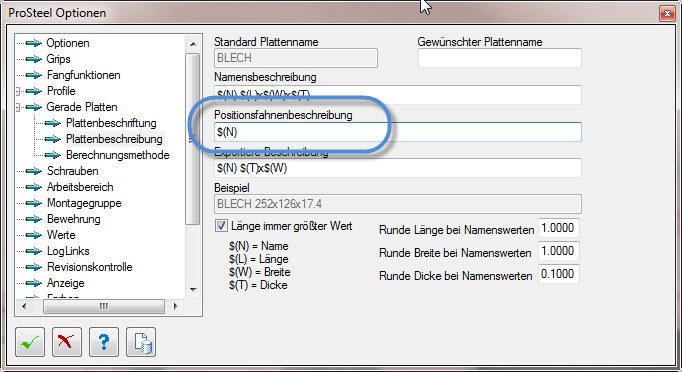Select Grips in the tree
Image resolution: width=682 pixels, height=372 pixels.
point(58,59)
